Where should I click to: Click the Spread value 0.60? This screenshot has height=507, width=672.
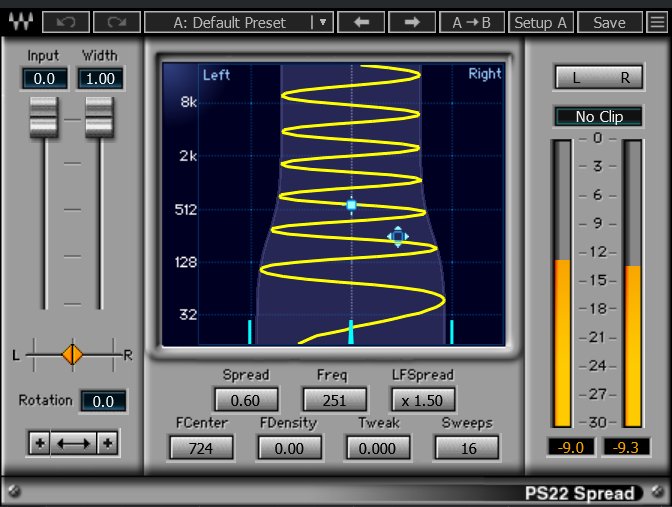point(246,400)
